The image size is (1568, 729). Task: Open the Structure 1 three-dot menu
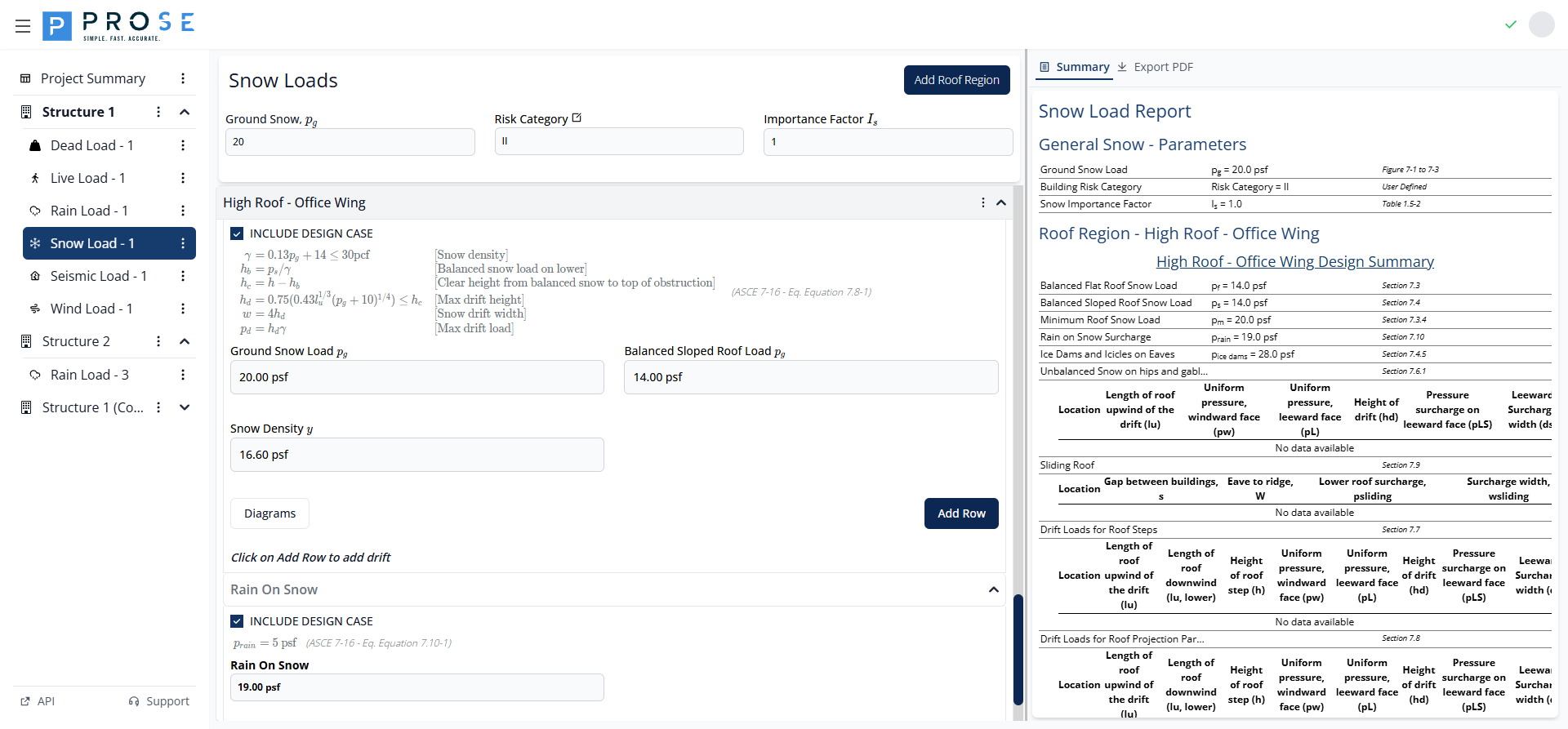(158, 112)
